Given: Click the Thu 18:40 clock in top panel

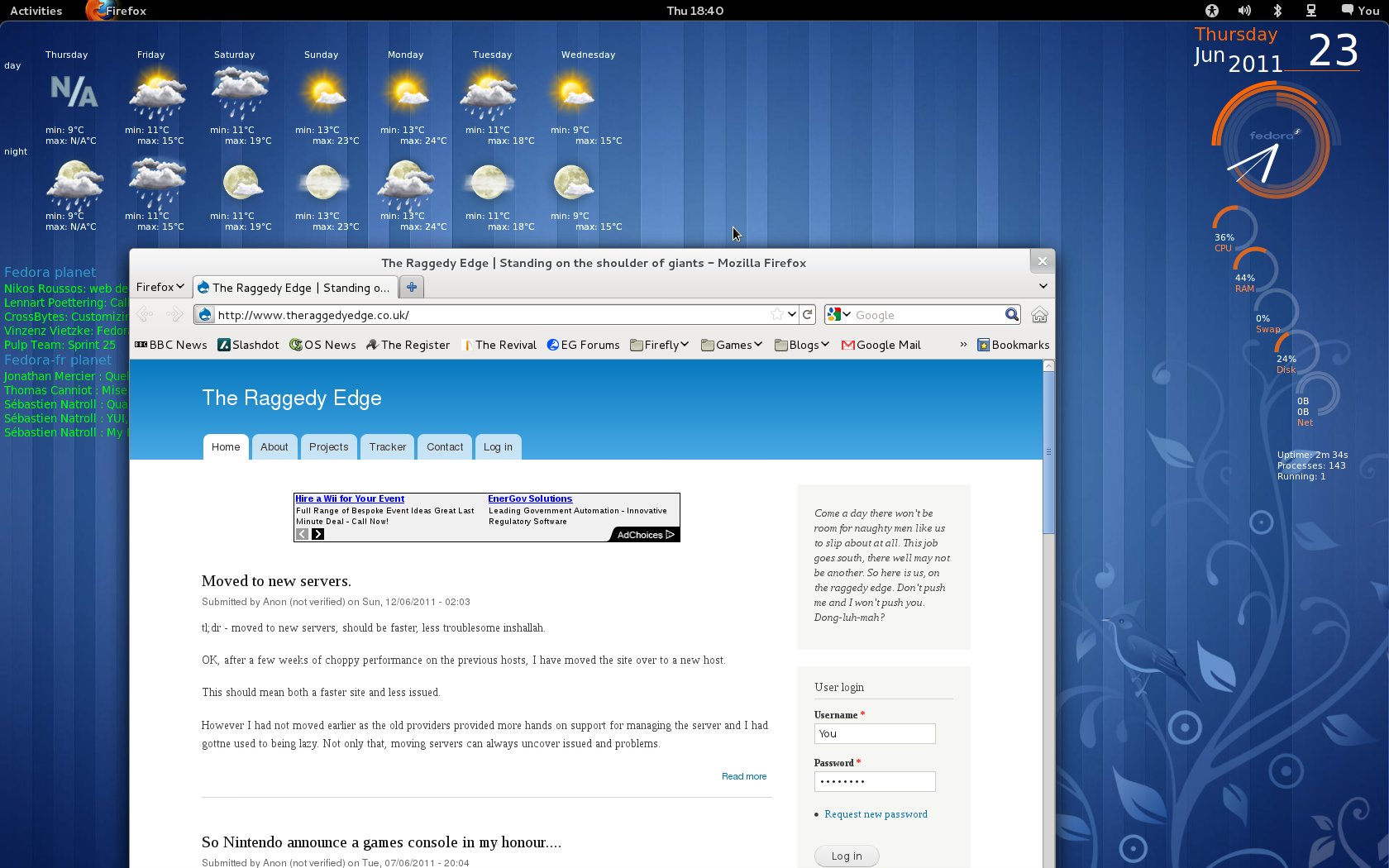Looking at the screenshot, I should (x=694, y=11).
